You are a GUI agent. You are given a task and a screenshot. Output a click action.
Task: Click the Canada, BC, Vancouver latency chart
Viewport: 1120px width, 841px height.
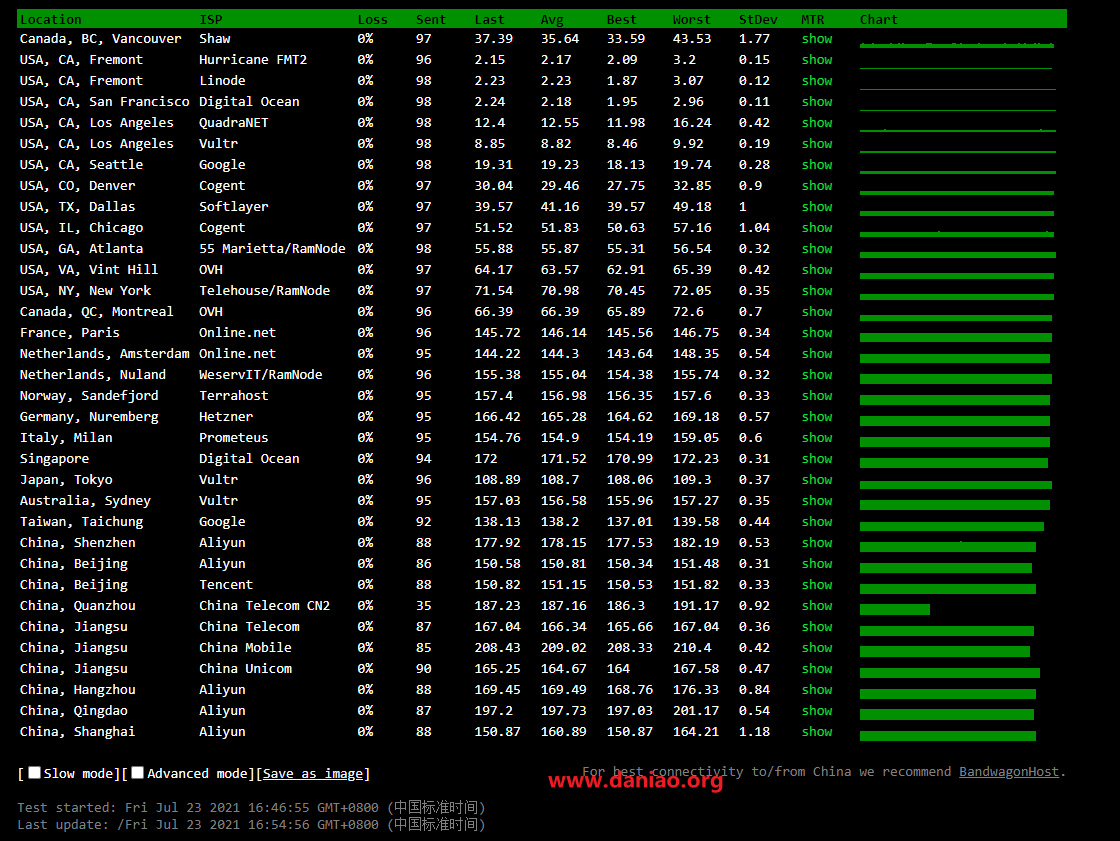[x=957, y=45]
